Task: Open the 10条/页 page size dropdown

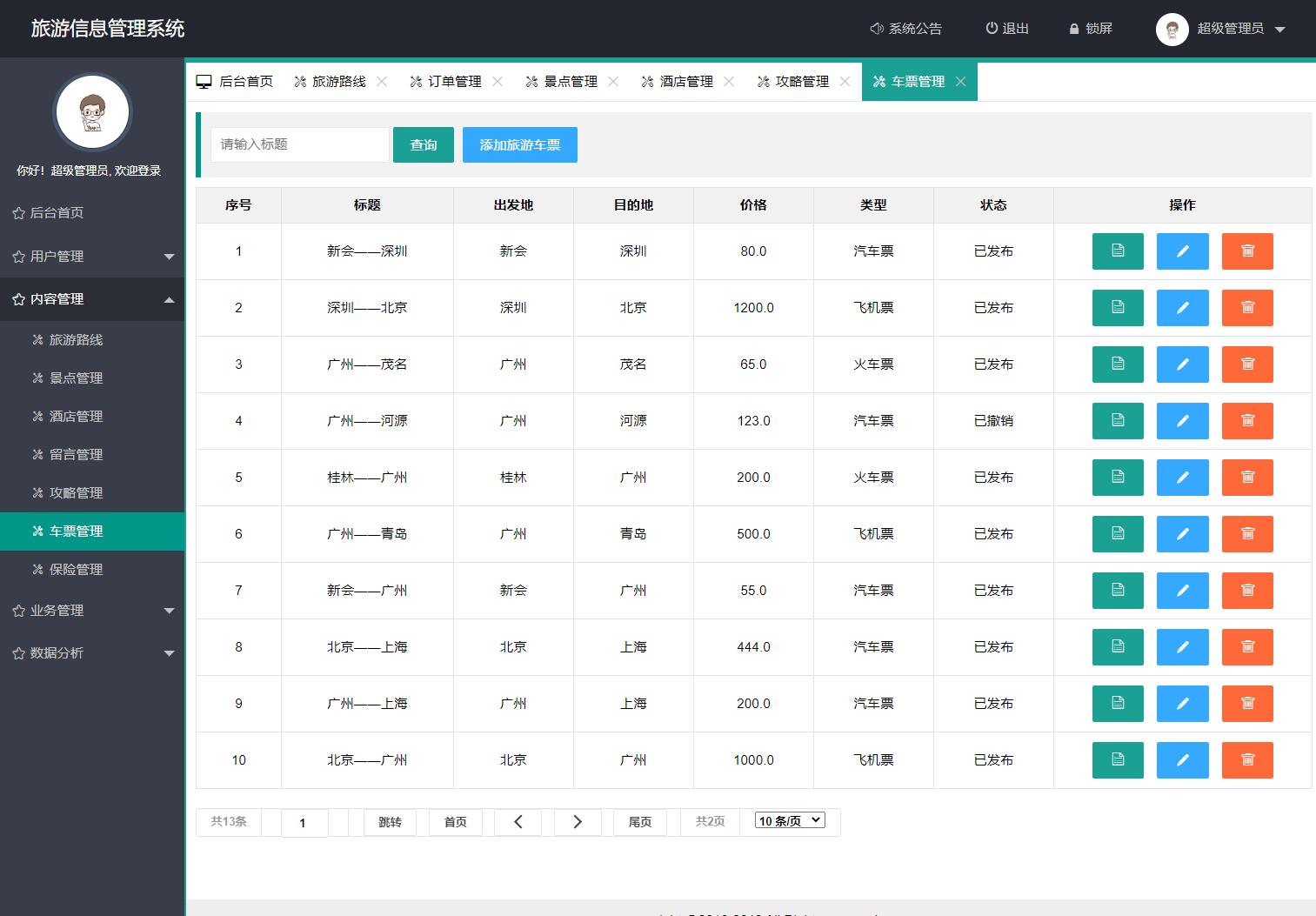Action: pyautogui.click(x=788, y=819)
